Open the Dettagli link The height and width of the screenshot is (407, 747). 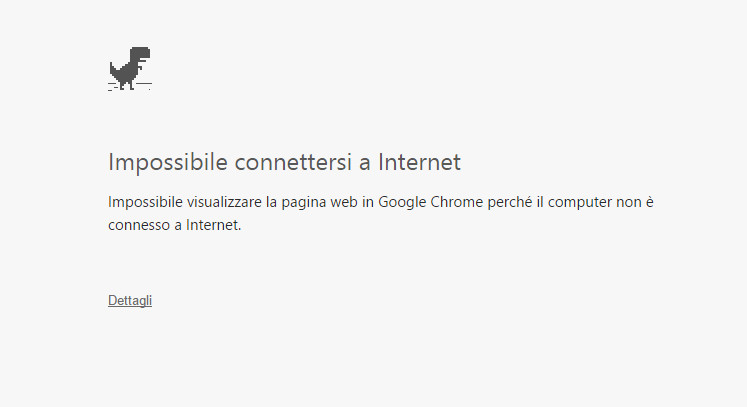coord(130,300)
